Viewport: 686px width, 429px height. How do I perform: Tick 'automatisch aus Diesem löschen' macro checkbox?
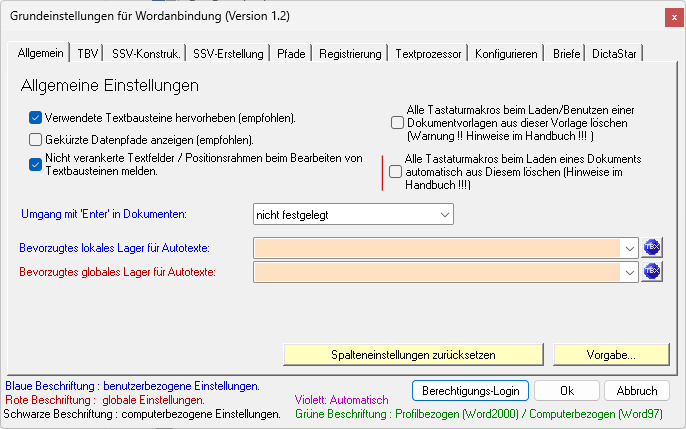click(396, 173)
